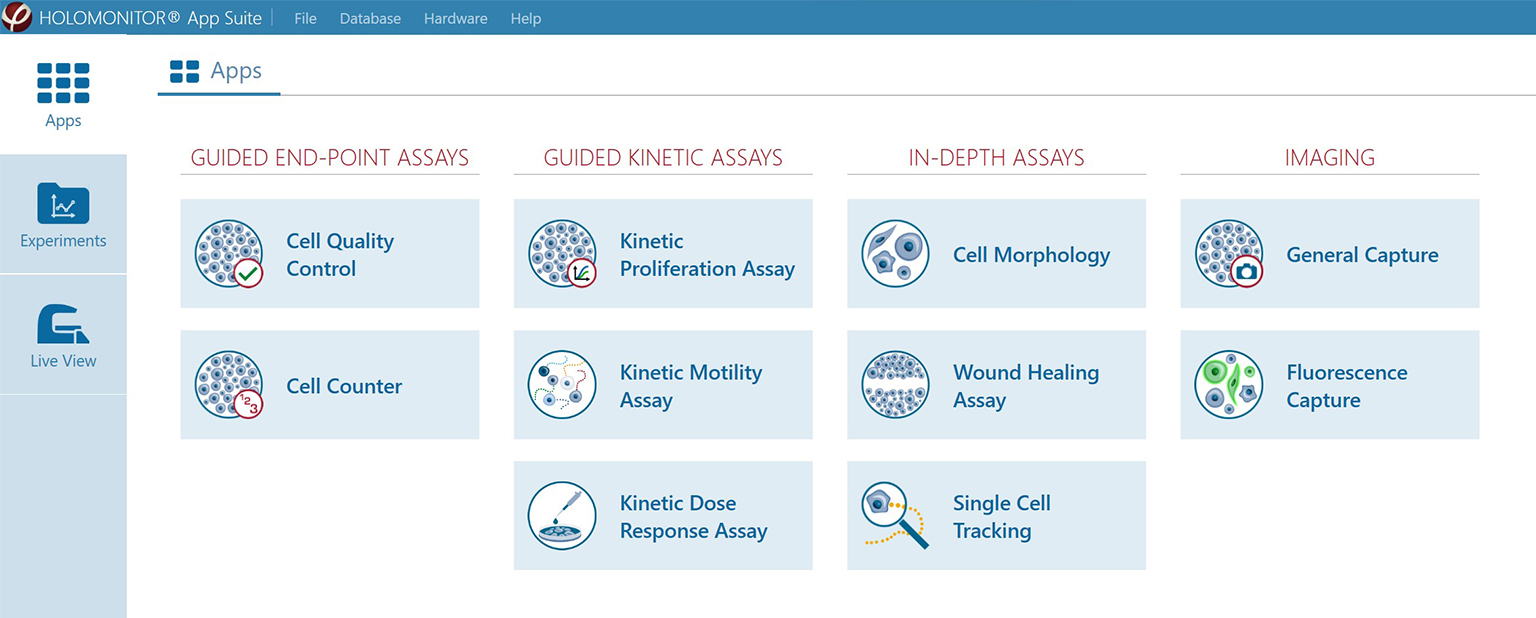Viewport: 1536px width, 618px height.
Task: Open the Hardware menu
Action: click(455, 18)
